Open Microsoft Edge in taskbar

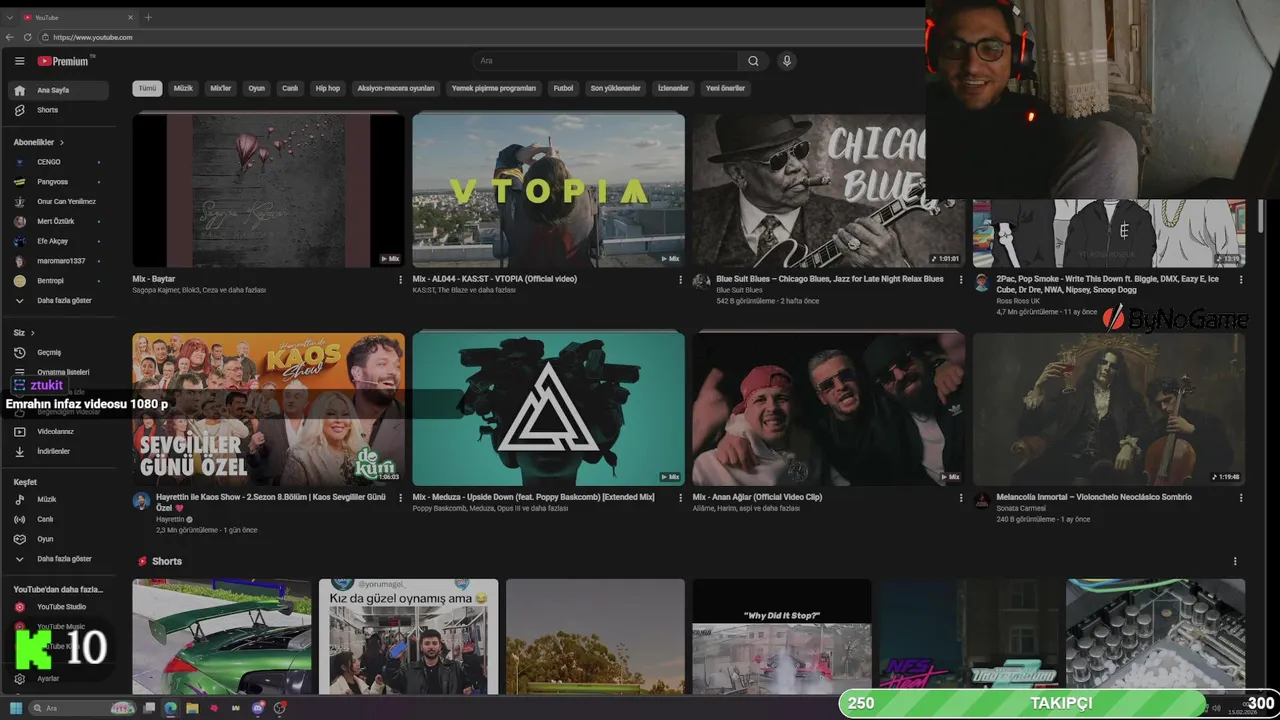click(x=170, y=708)
